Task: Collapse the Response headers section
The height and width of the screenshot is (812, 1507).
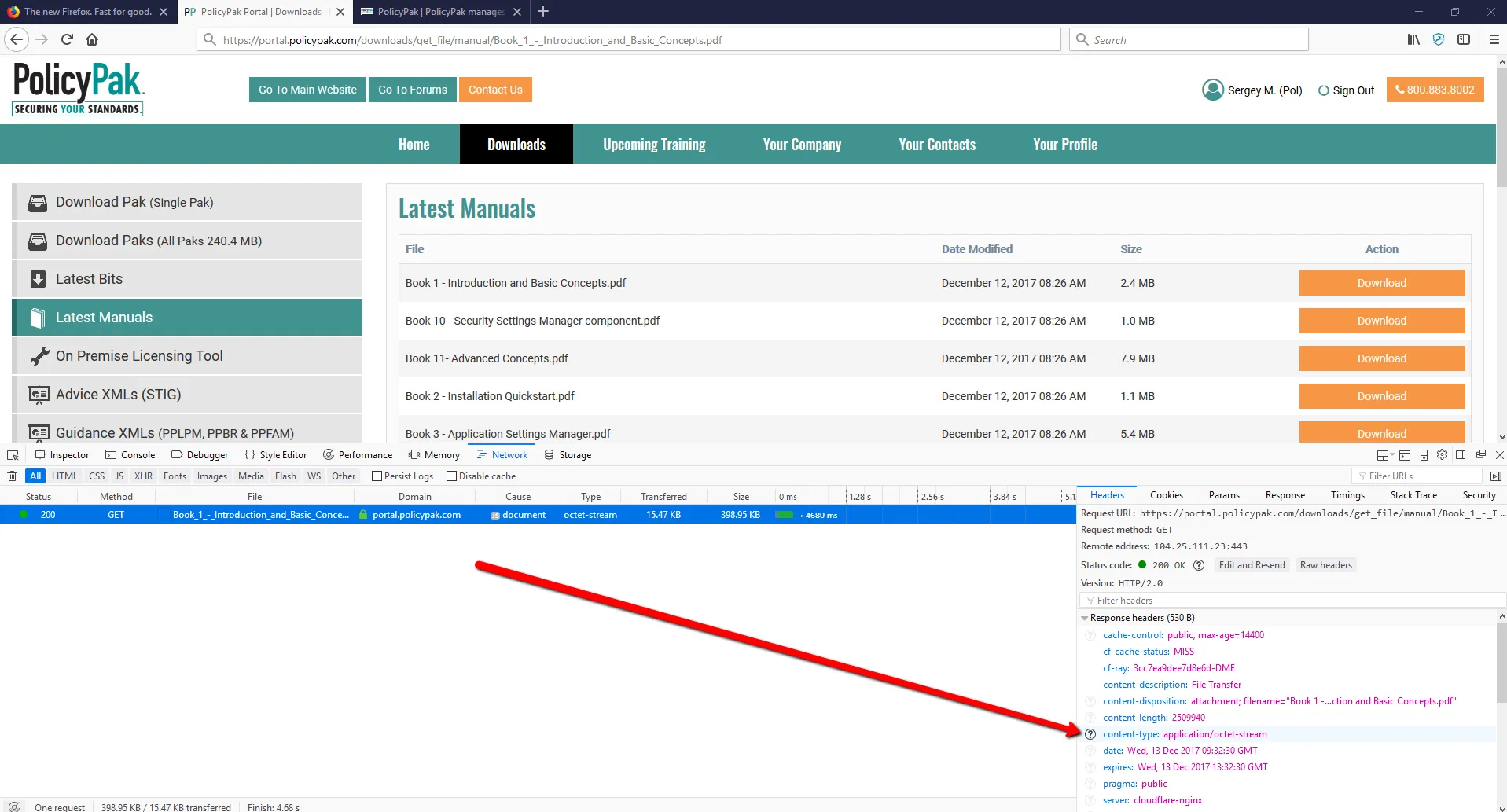Action: 1085,619
